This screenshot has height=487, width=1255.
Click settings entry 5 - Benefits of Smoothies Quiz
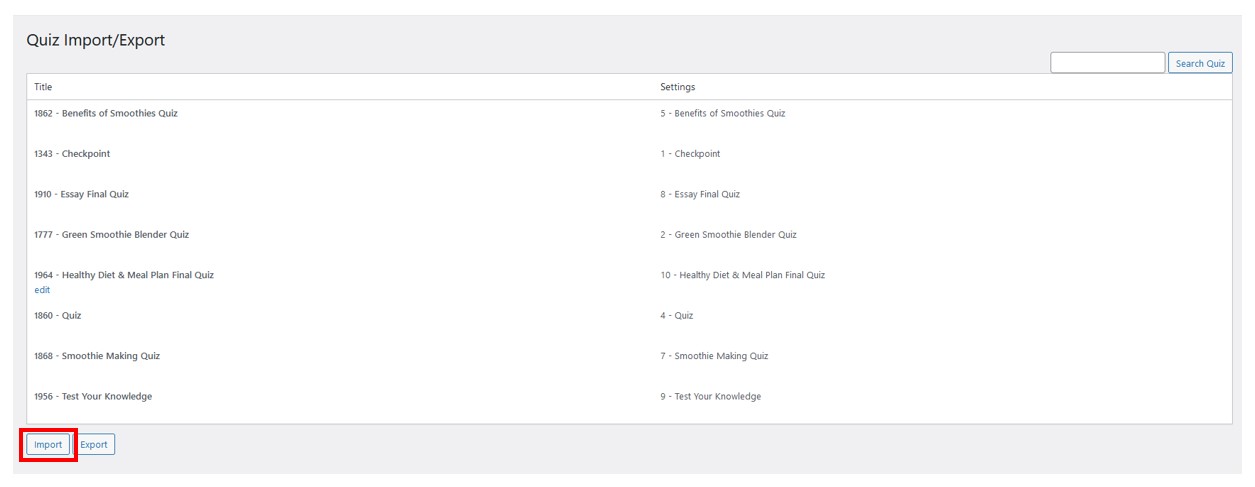723,113
